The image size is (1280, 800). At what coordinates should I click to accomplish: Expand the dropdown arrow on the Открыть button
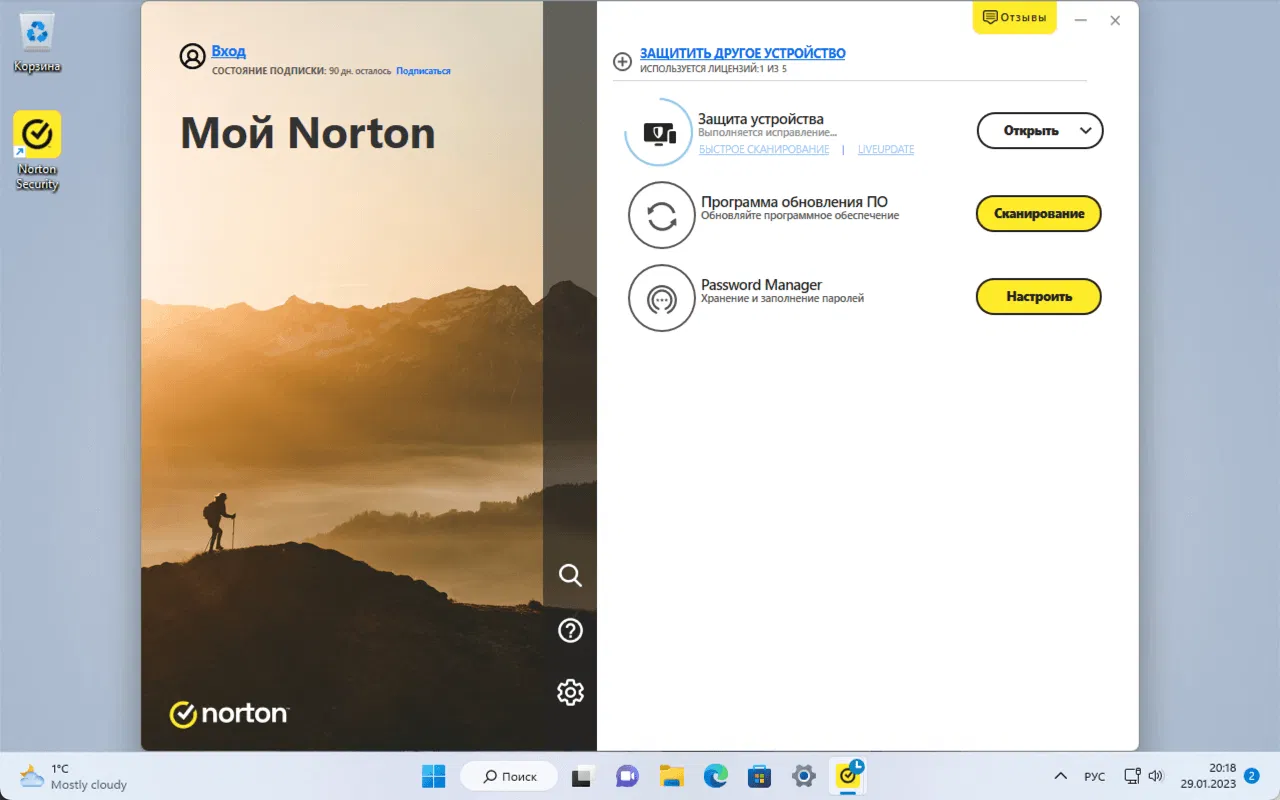tap(1086, 131)
